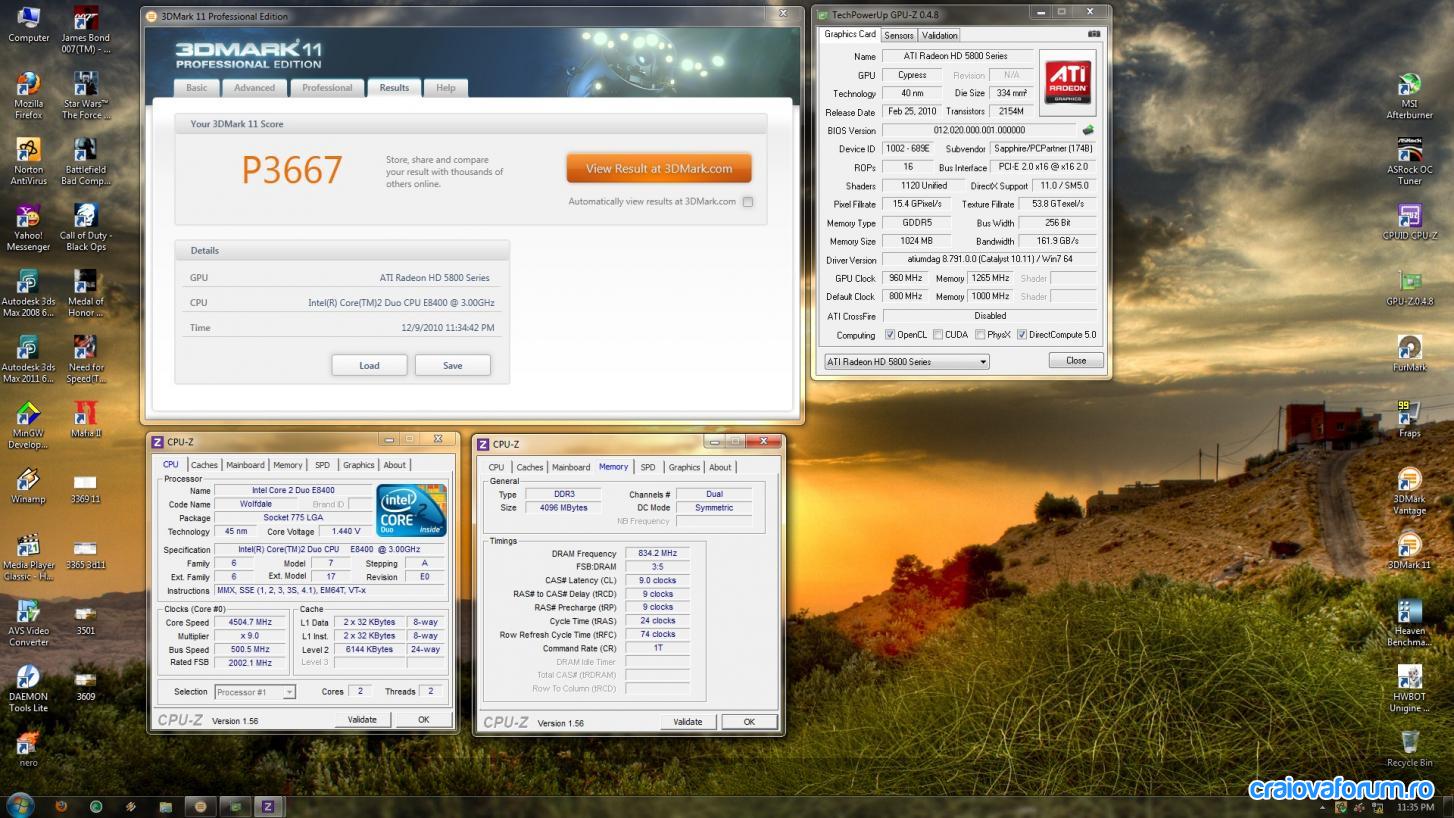Click GPU-Z screenshot camera icon
The height and width of the screenshot is (818, 1454).
pyautogui.click(x=1093, y=34)
